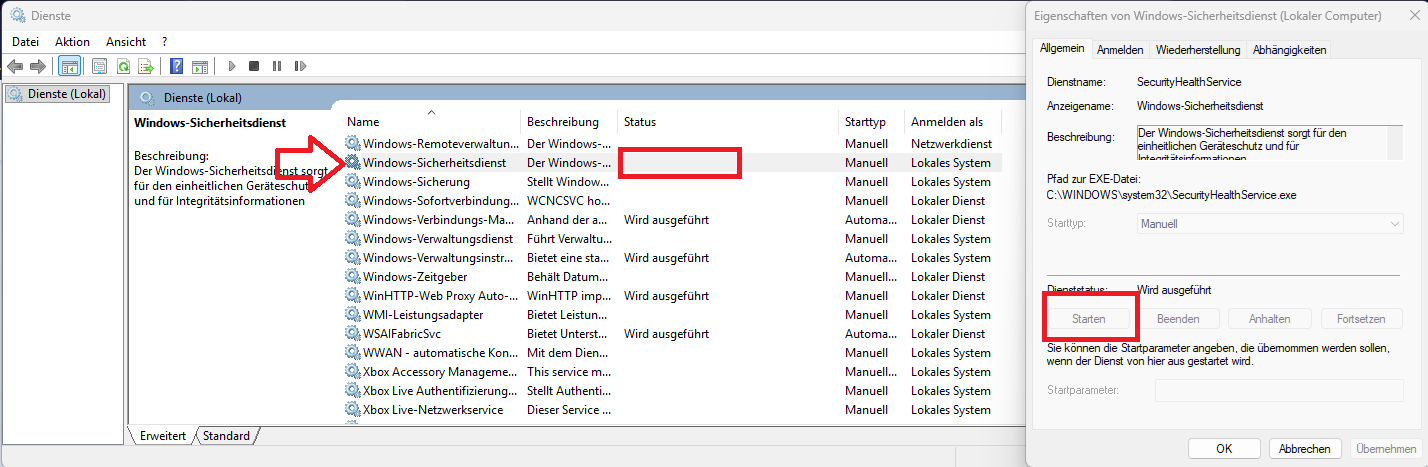Click the gear icon of Windows-Sicherung
The image size is (1428, 467).
(x=352, y=182)
